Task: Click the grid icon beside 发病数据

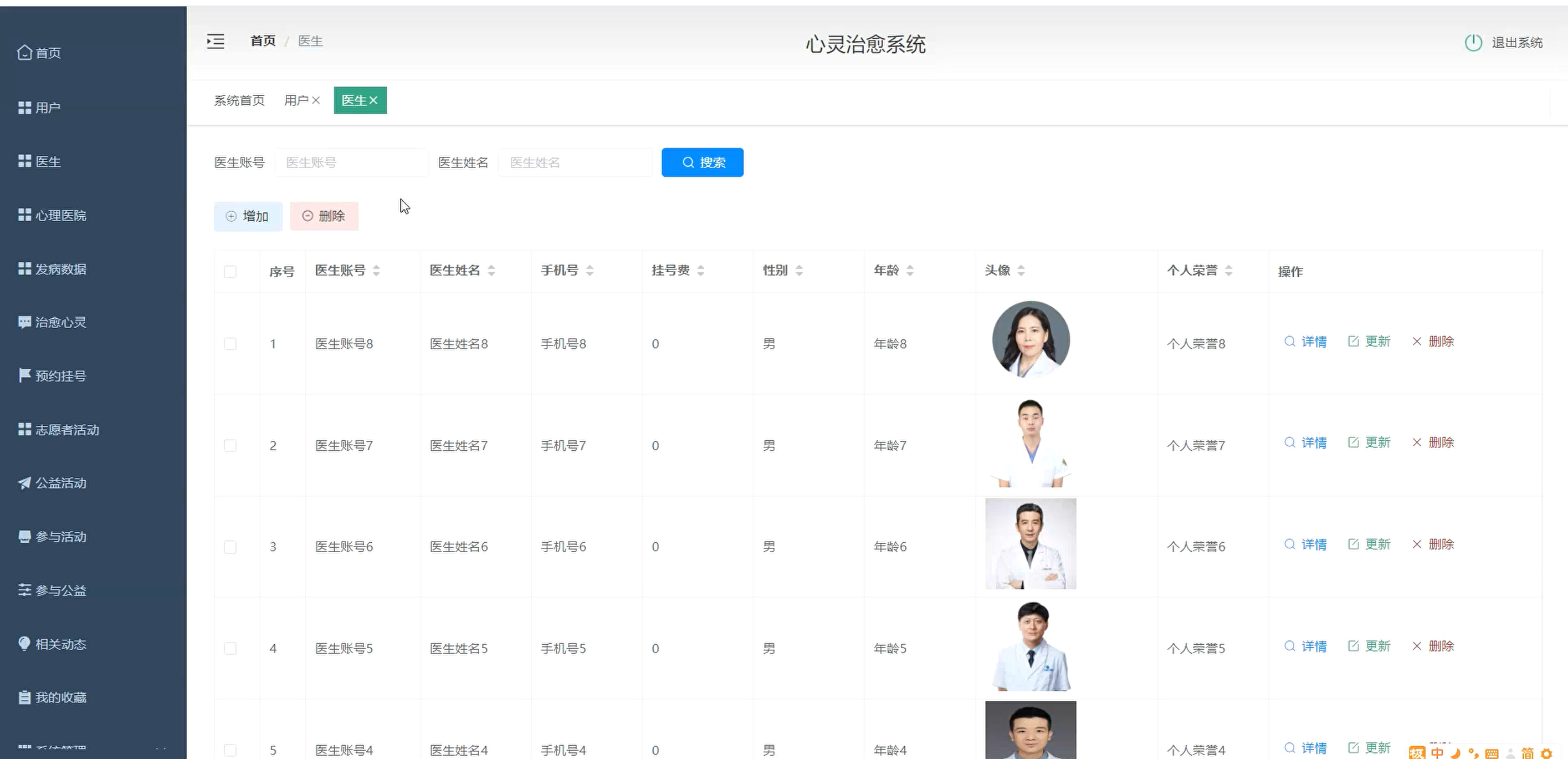Action: pyautogui.click(x=24, y=269)
